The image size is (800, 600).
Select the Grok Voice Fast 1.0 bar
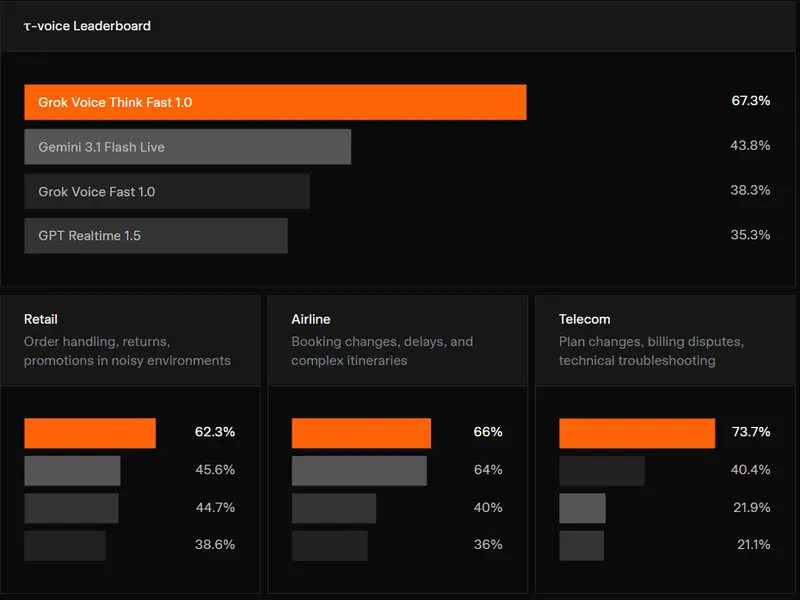[x=167, y=191]
